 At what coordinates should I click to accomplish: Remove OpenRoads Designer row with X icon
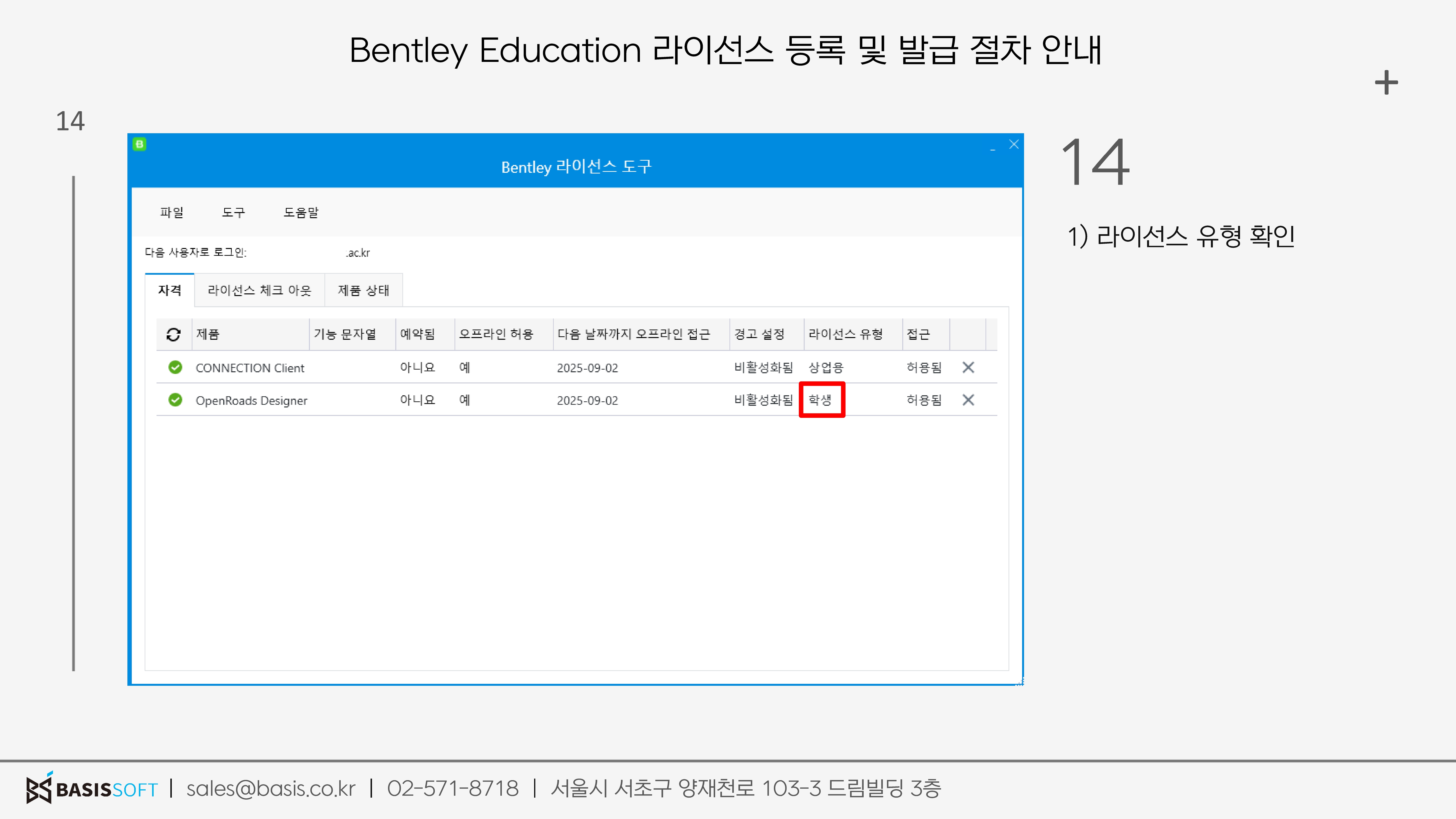968,400
